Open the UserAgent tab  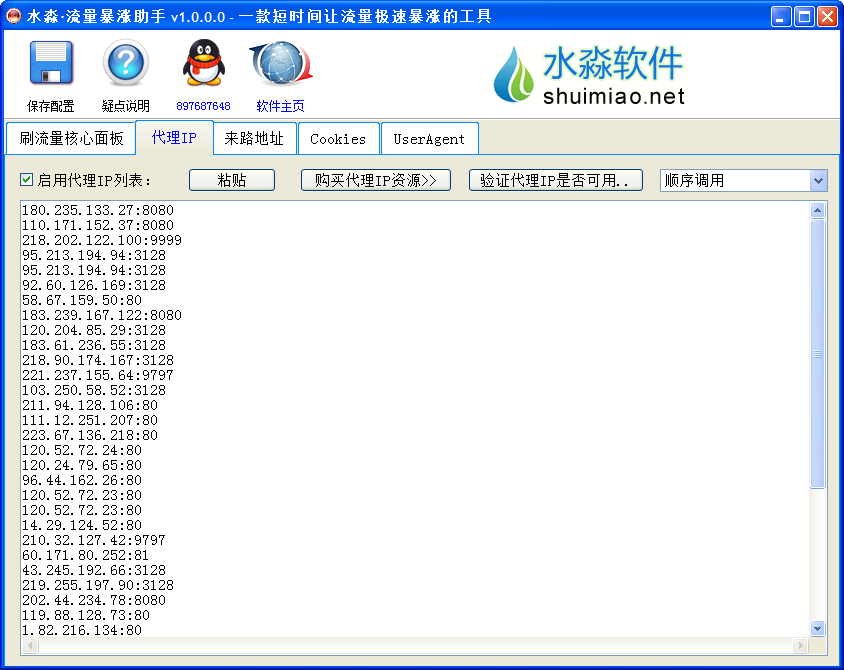point(429,139)
